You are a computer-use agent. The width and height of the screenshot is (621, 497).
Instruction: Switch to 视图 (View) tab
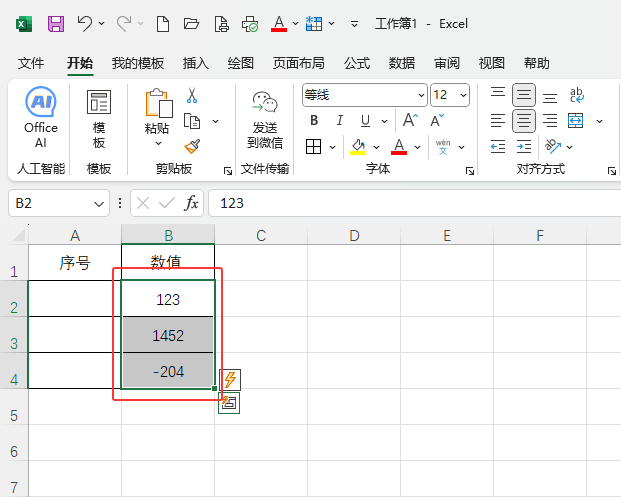coord(491,63)
